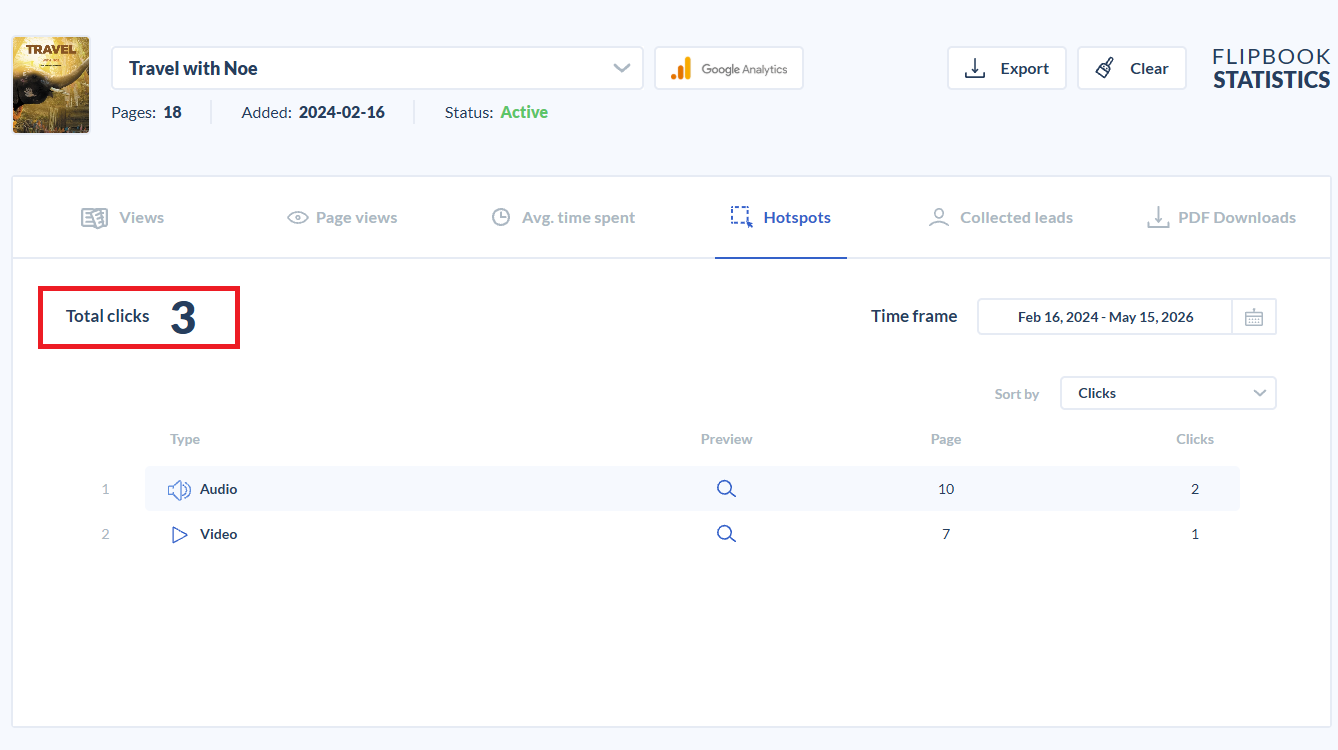Click the clock icon of Avg. time spent
Viewport: 1338px width, 750px height.
[501, 217]
